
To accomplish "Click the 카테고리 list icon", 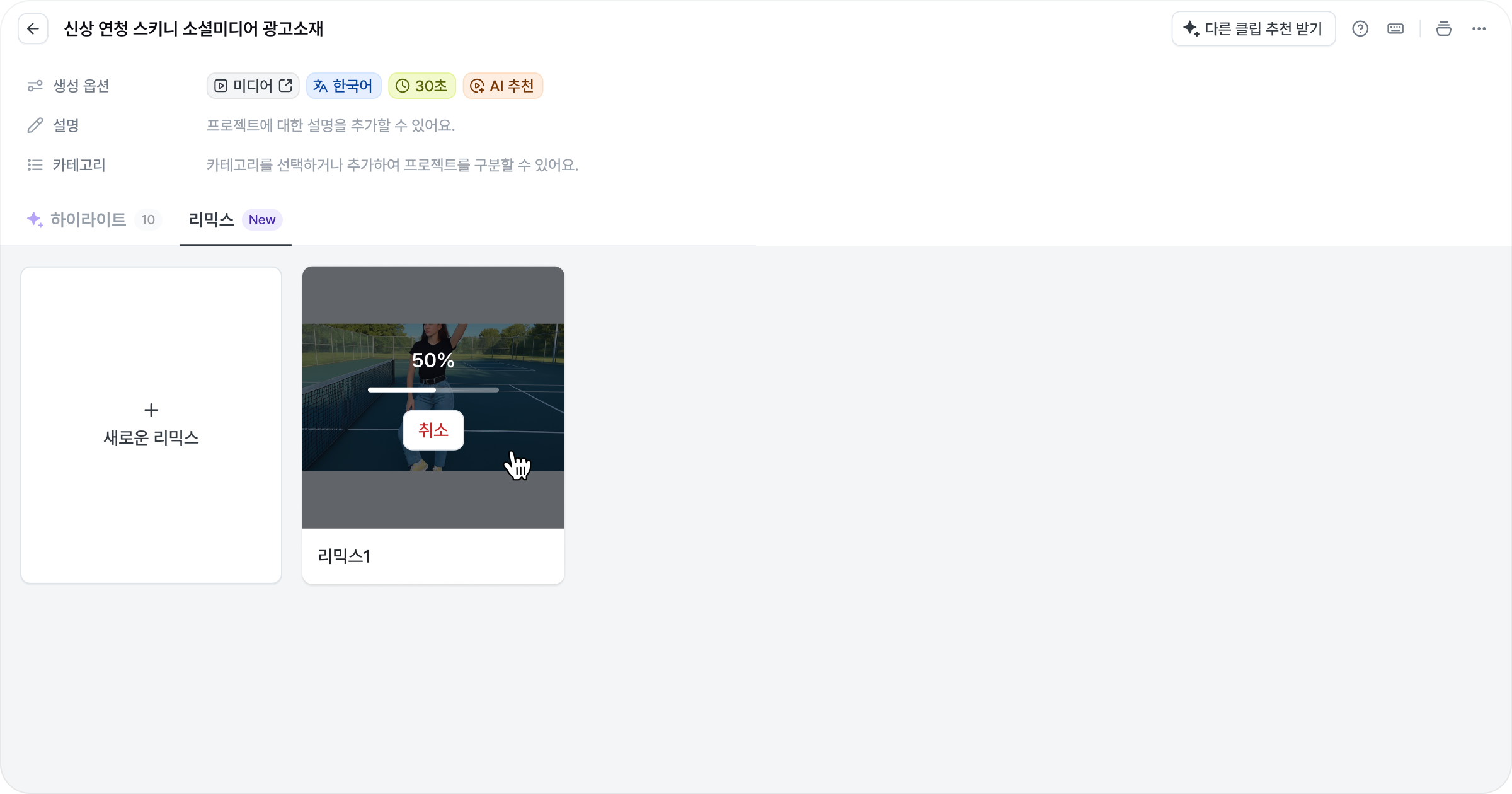I will [35, 165].
